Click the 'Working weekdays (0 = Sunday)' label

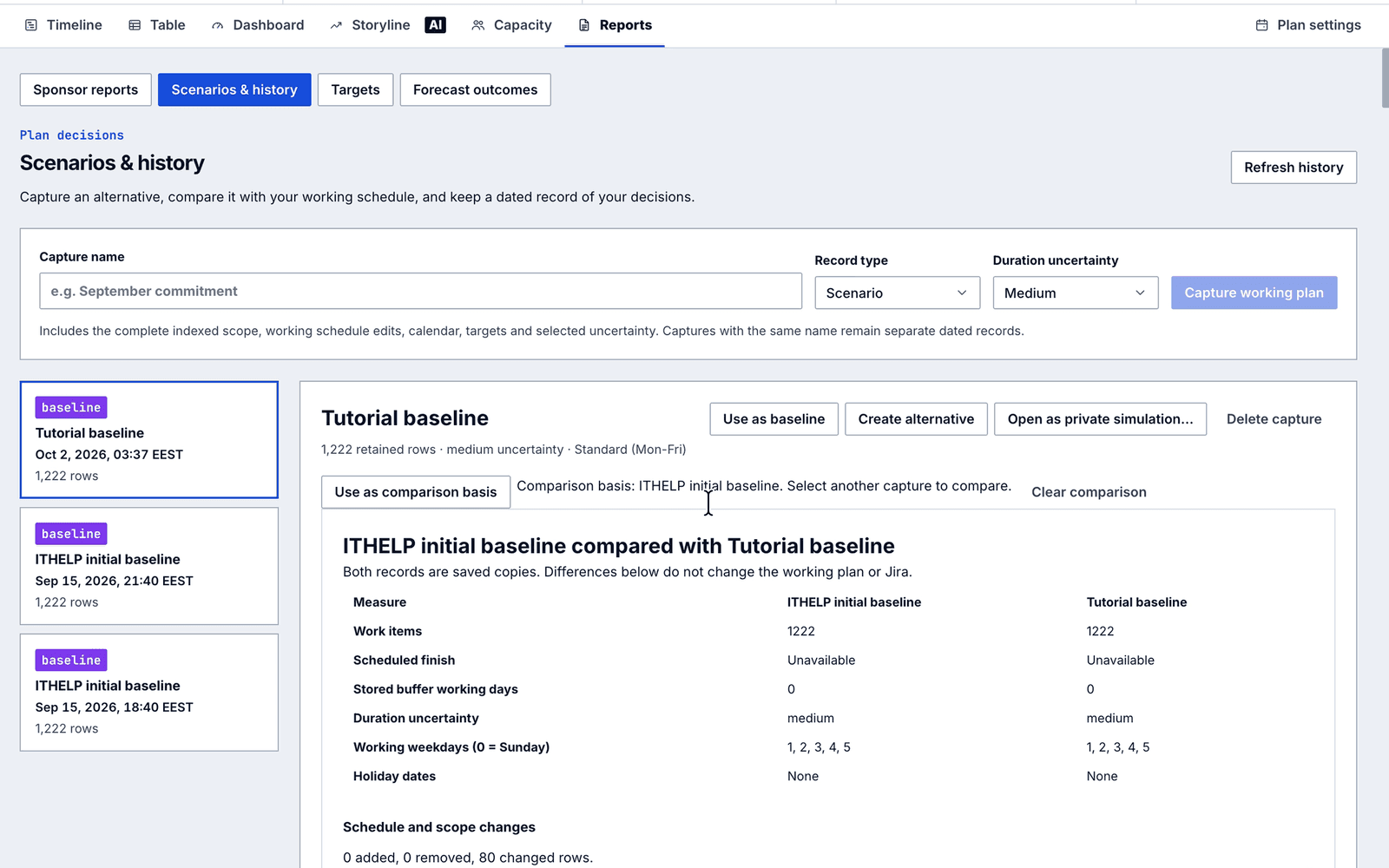point(451,747)
